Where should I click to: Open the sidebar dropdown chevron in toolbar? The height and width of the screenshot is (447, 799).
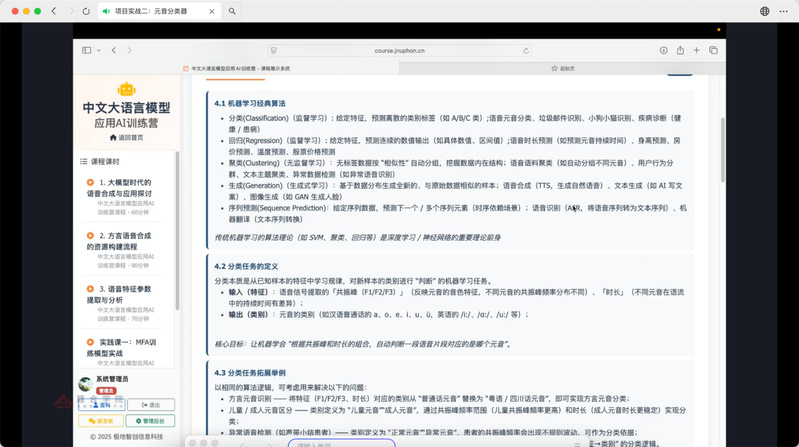(x=98, y=49)
